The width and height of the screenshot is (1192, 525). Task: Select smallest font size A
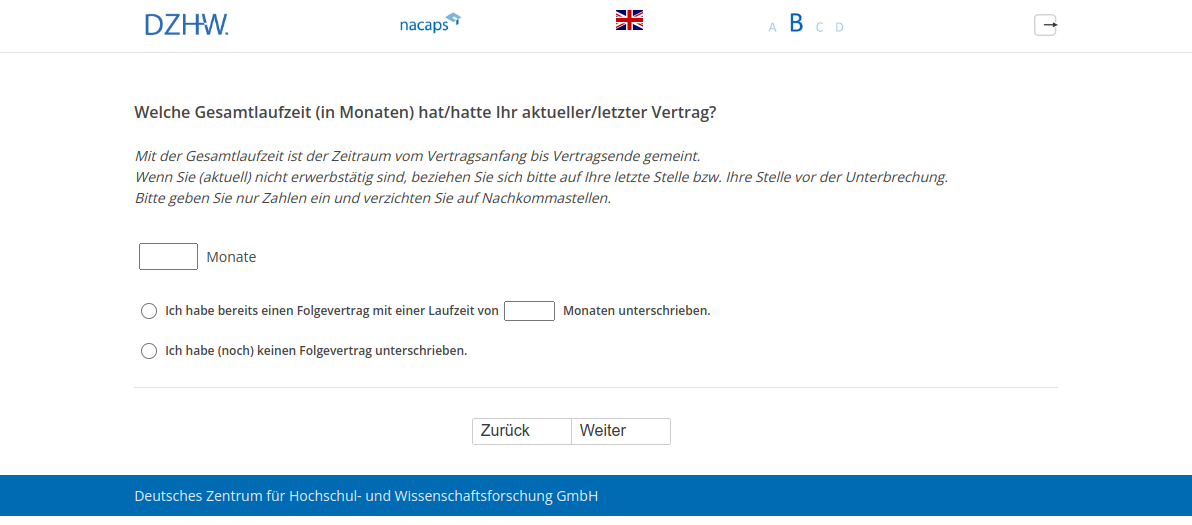coord(772,27)
